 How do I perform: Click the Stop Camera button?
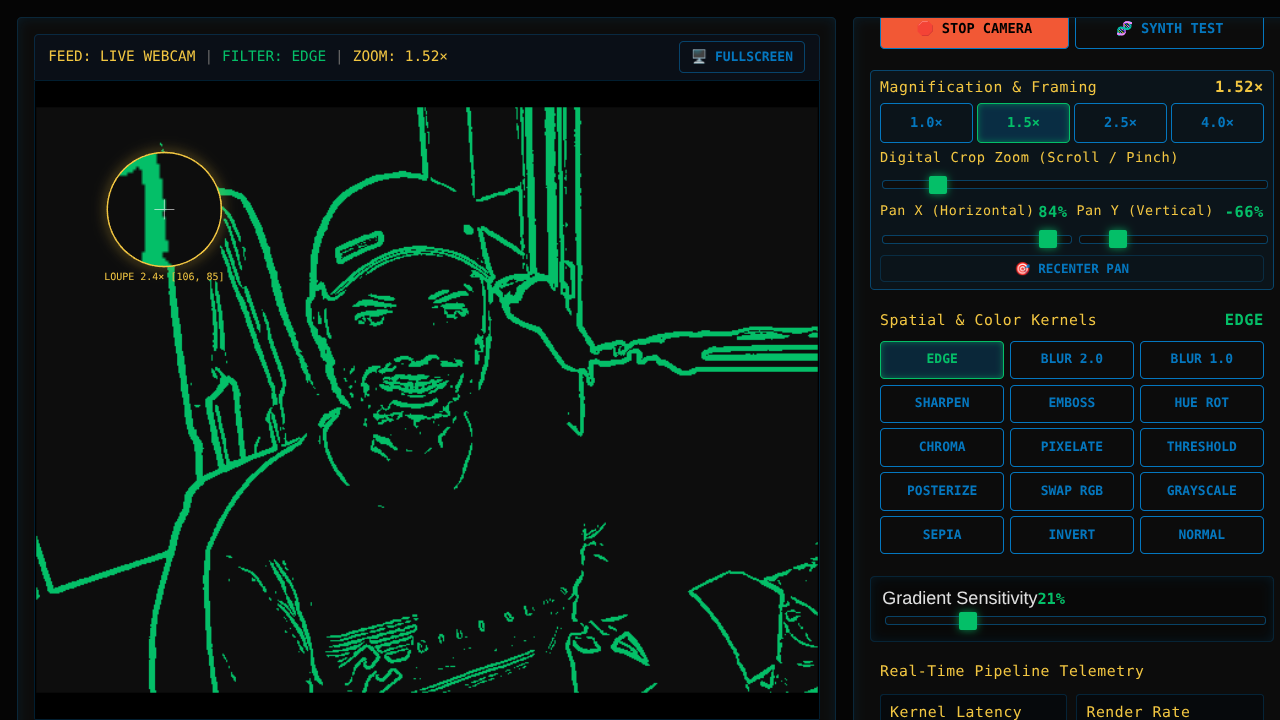pos(974,29)
